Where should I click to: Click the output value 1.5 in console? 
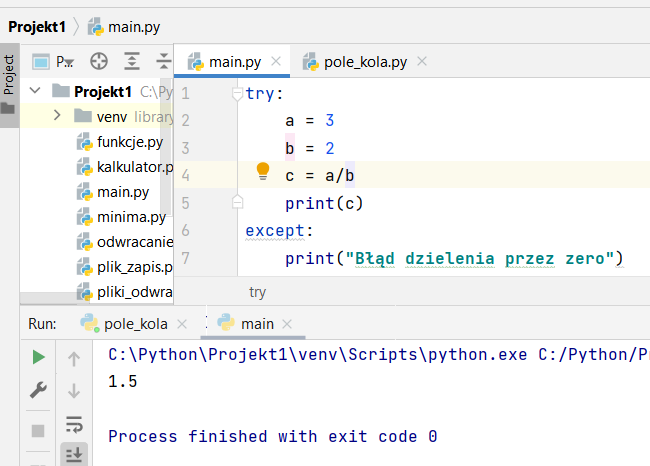(122, 381)
